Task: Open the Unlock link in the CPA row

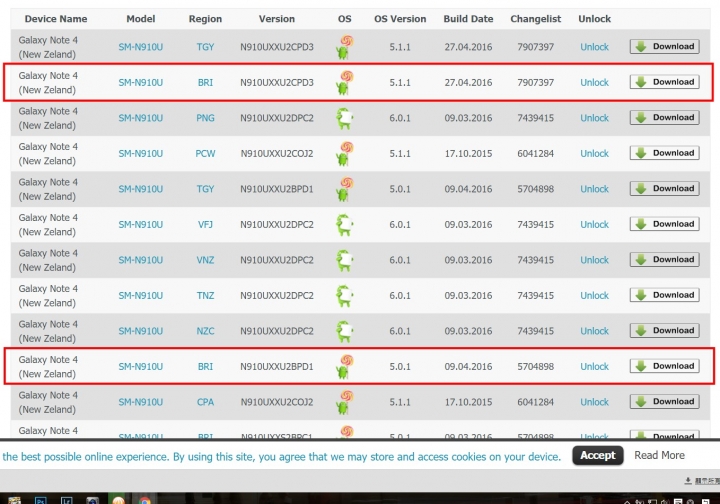Action: [x=594, y=402]
